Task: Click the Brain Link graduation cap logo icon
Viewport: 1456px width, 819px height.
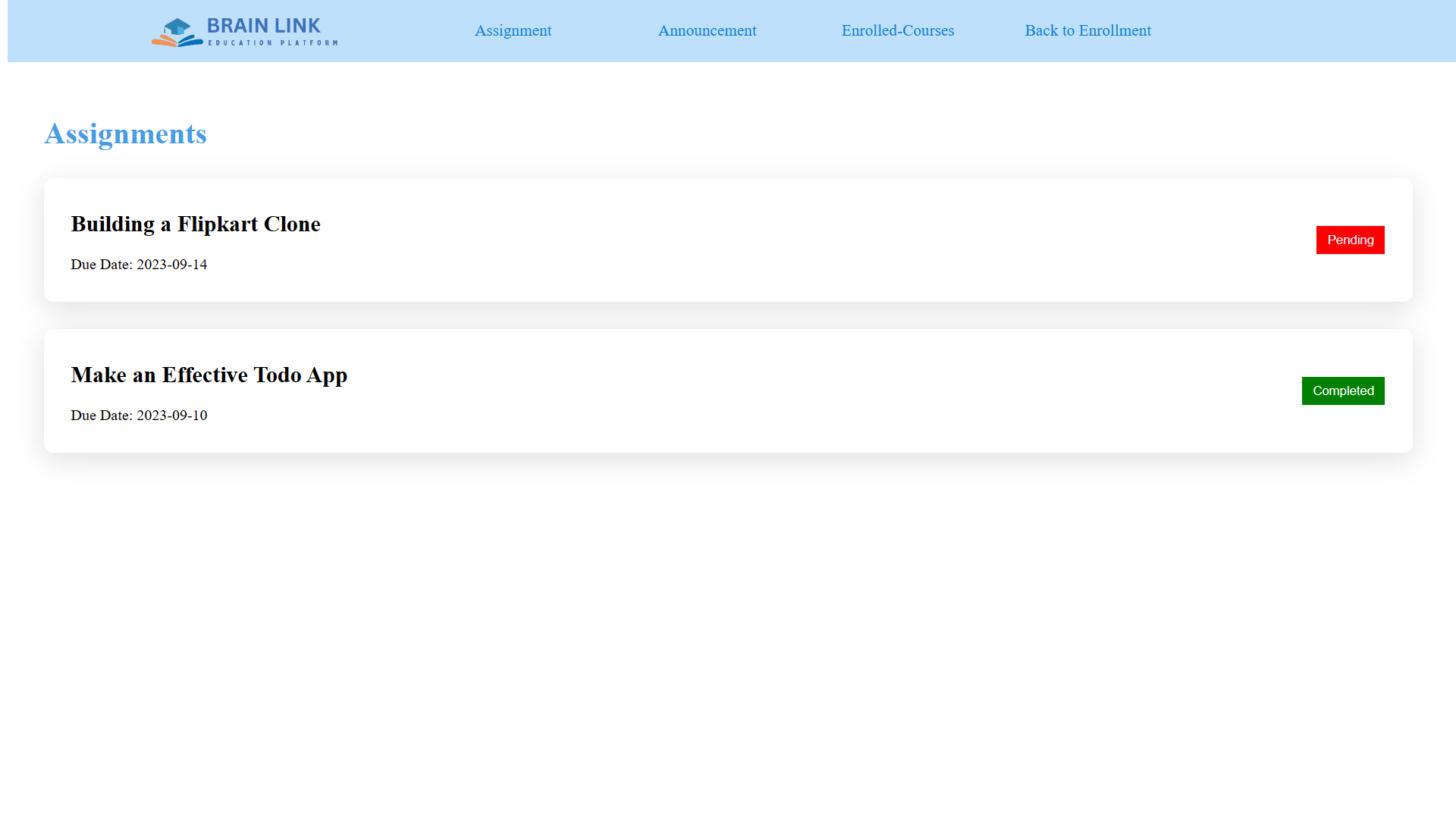Action: (x=177, y=32)
